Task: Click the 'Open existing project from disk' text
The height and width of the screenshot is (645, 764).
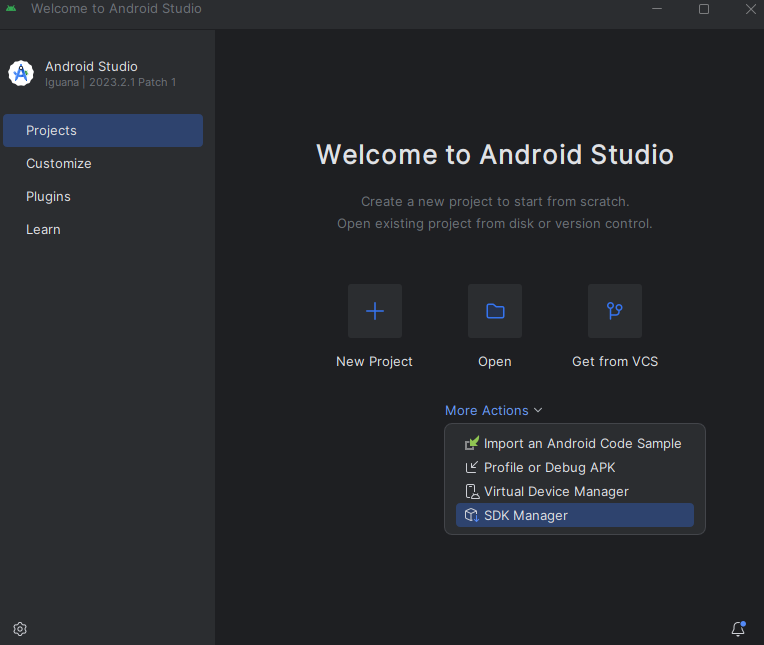Action: coord(495,224)
